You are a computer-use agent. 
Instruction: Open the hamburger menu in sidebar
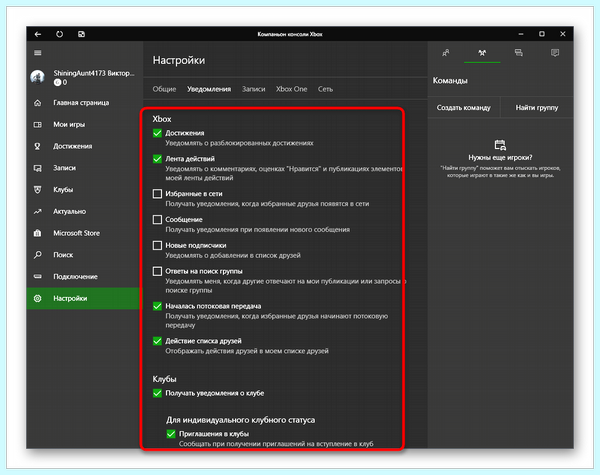pos(38,53)
